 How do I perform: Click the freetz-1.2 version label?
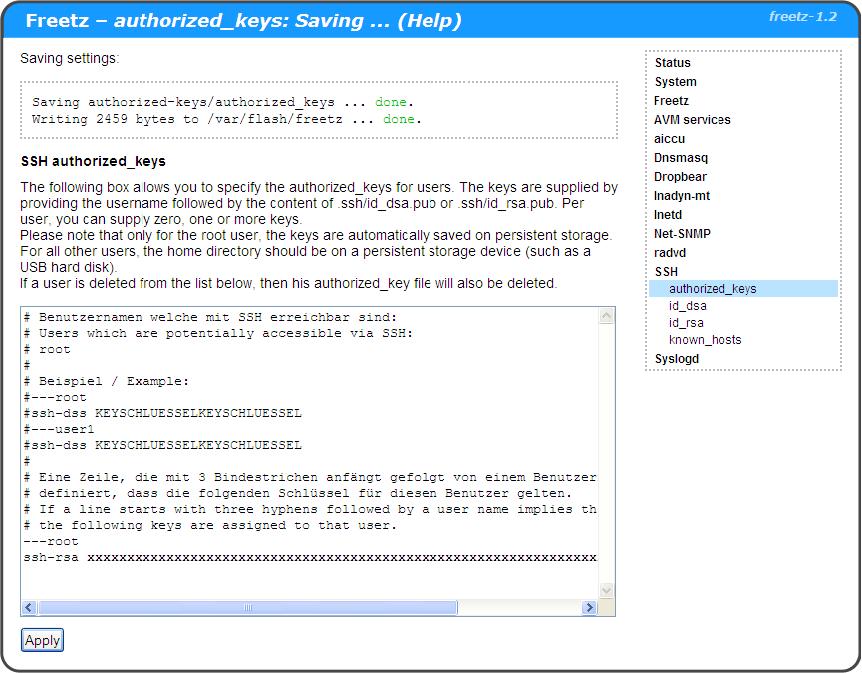[803, 16]
